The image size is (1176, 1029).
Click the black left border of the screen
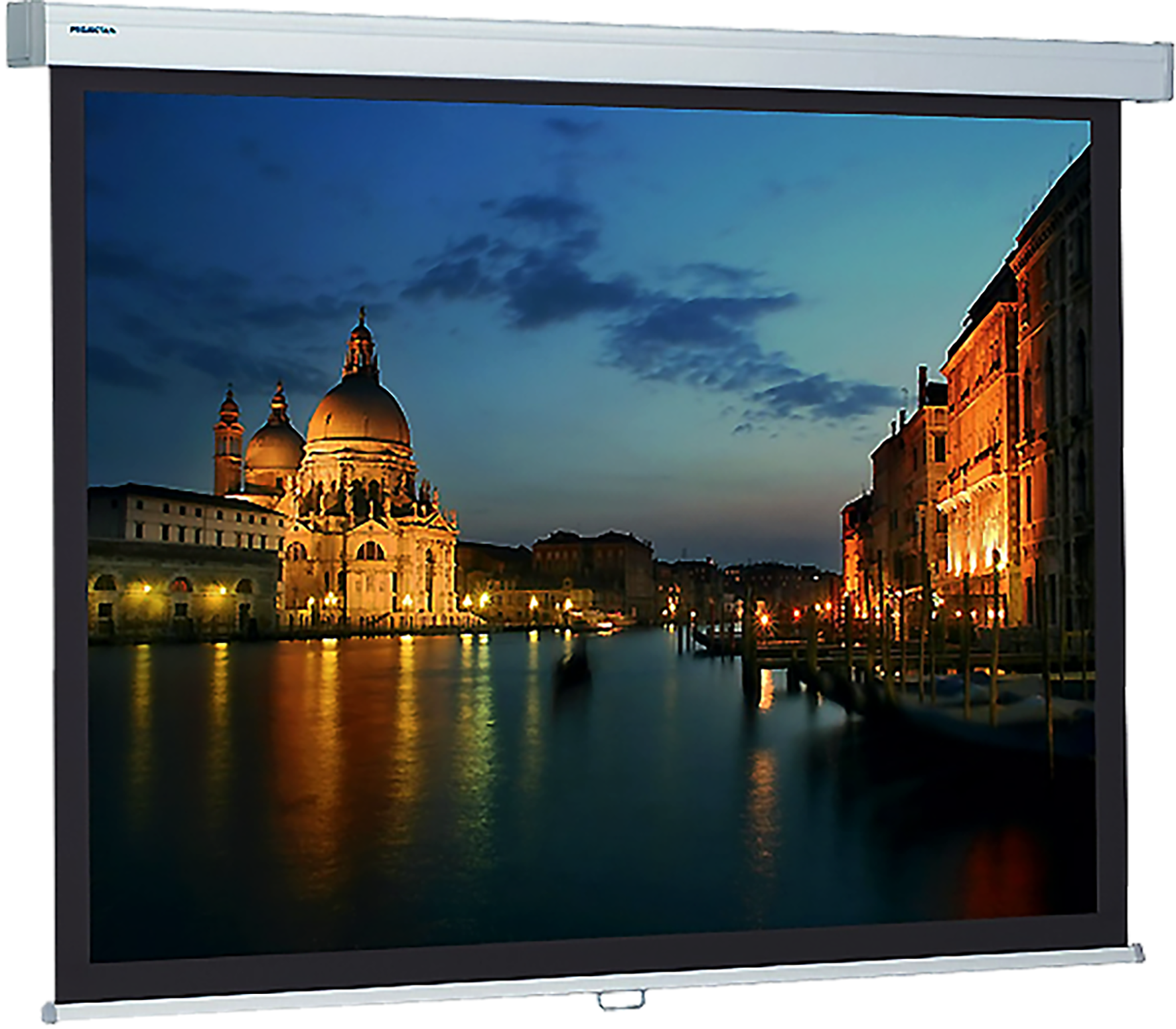tap(68, 531)
